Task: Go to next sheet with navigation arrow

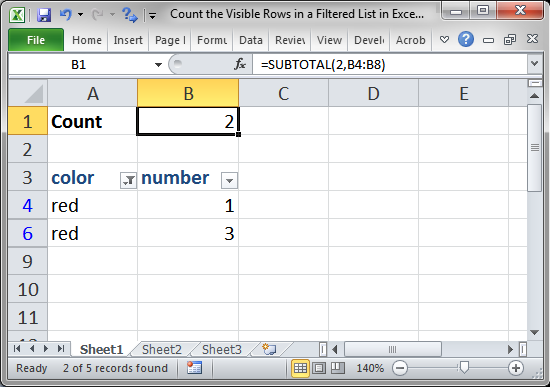Action: (x=46, y=349)
